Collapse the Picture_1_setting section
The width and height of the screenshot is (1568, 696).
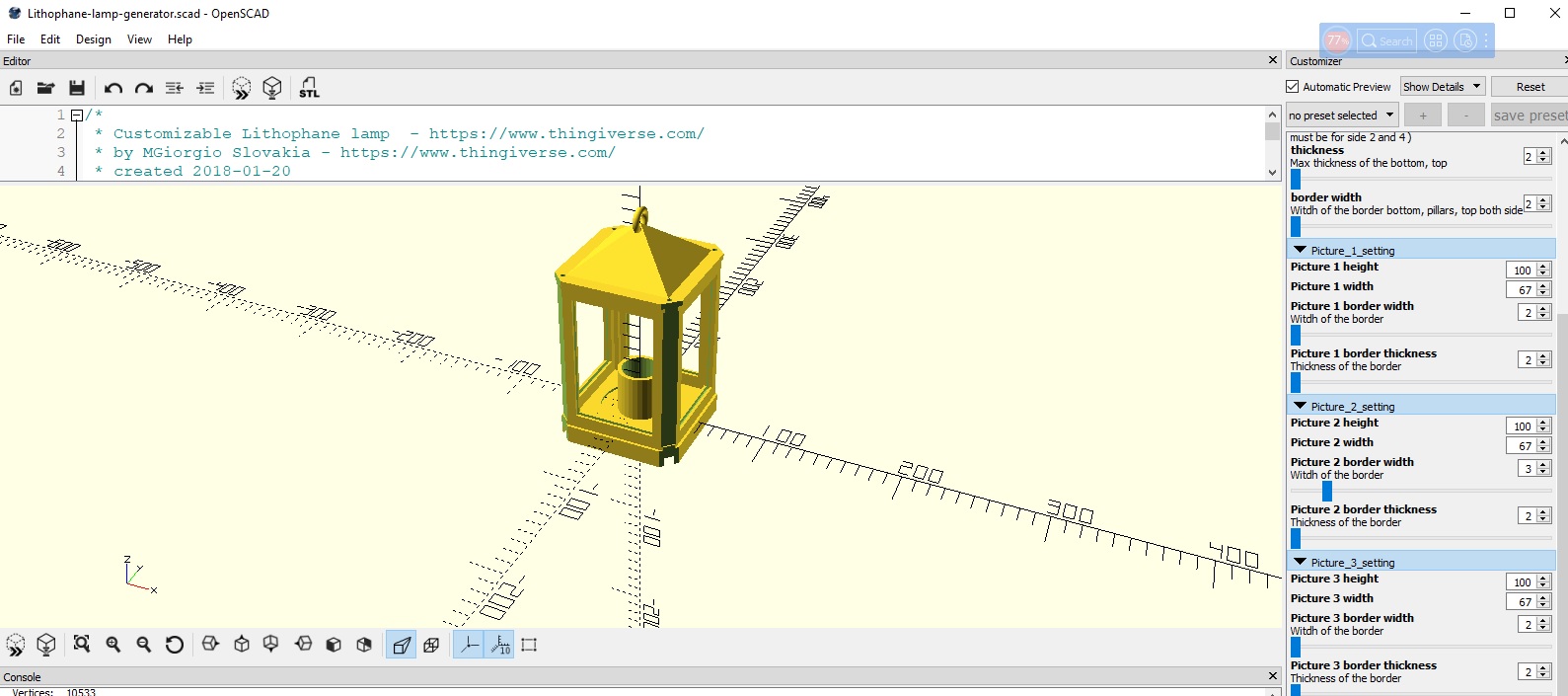click(1301, 251)
